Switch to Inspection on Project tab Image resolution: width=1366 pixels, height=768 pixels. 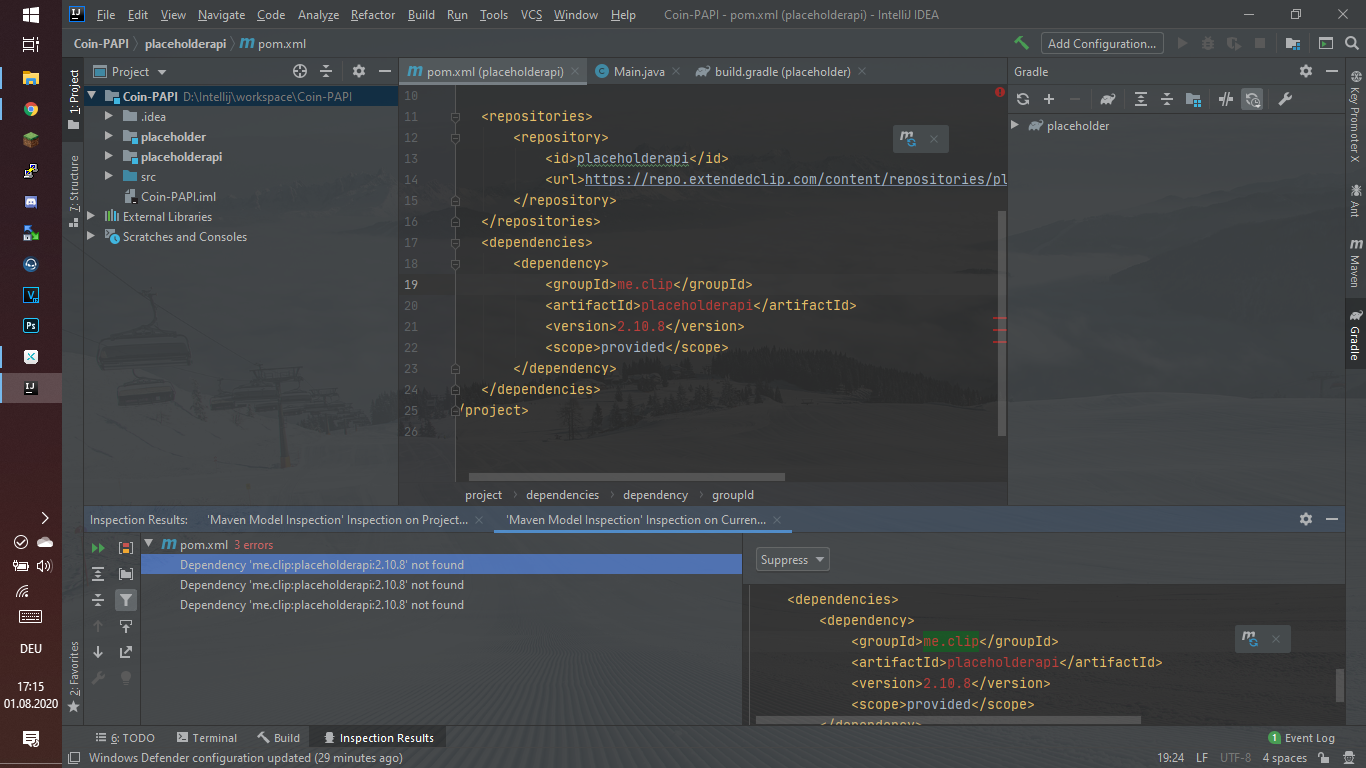(337, 519)
